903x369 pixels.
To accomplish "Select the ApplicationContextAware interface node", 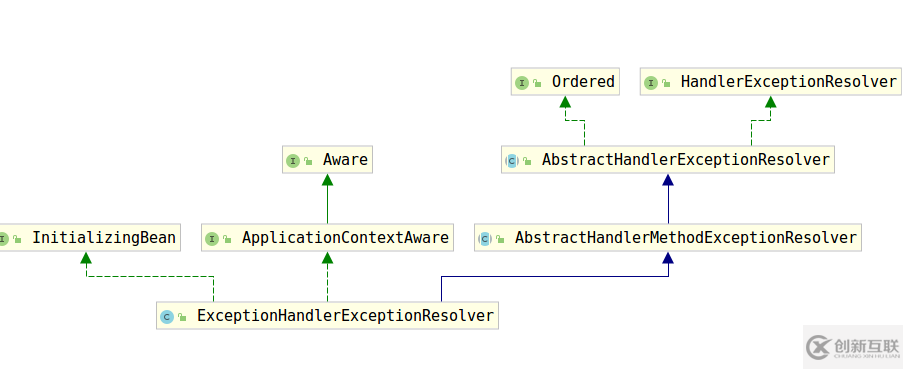I will [x=327, y=237].
